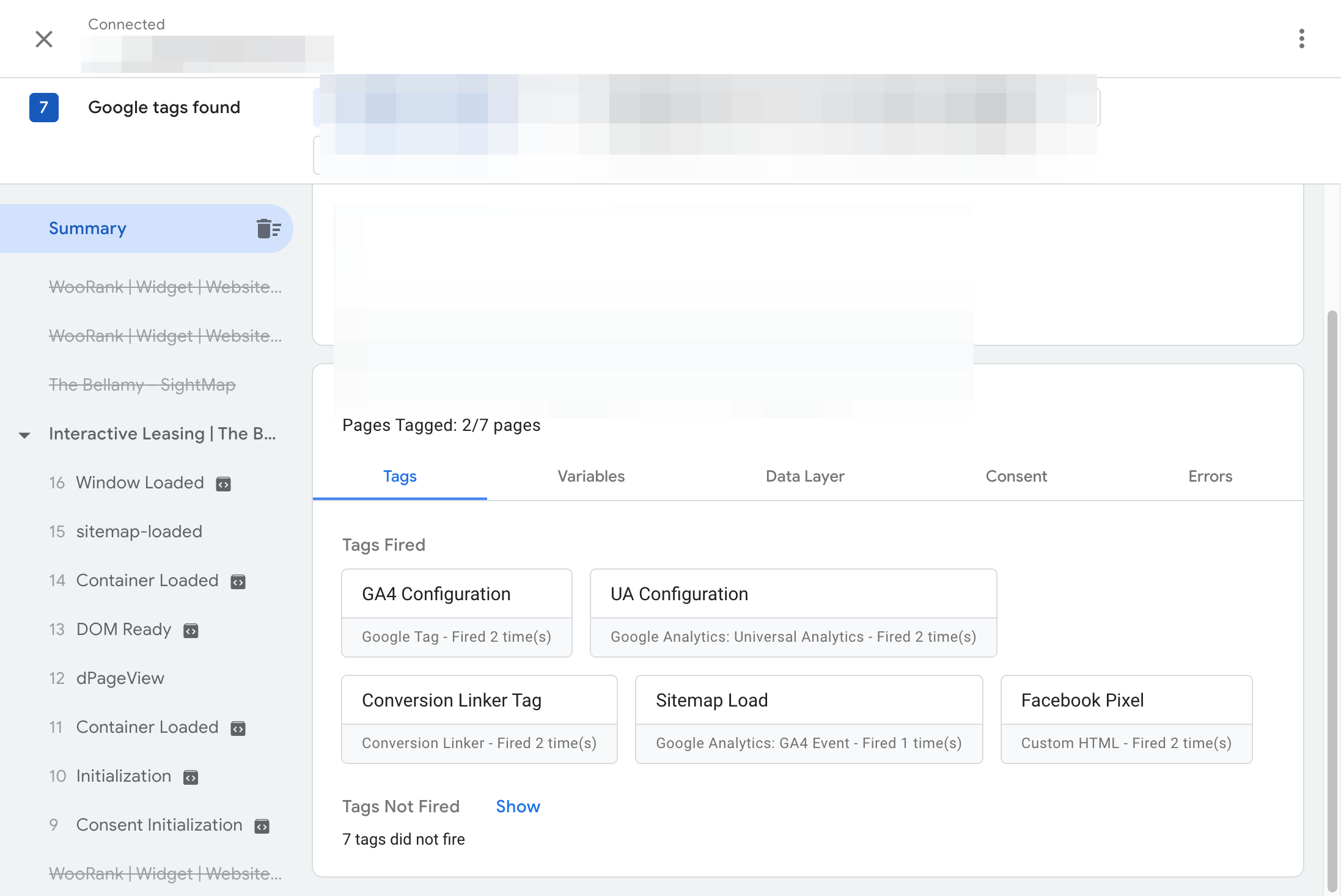Select event 12 dPageView
The width and height of the screenshot is (1341, 896).
106,678
